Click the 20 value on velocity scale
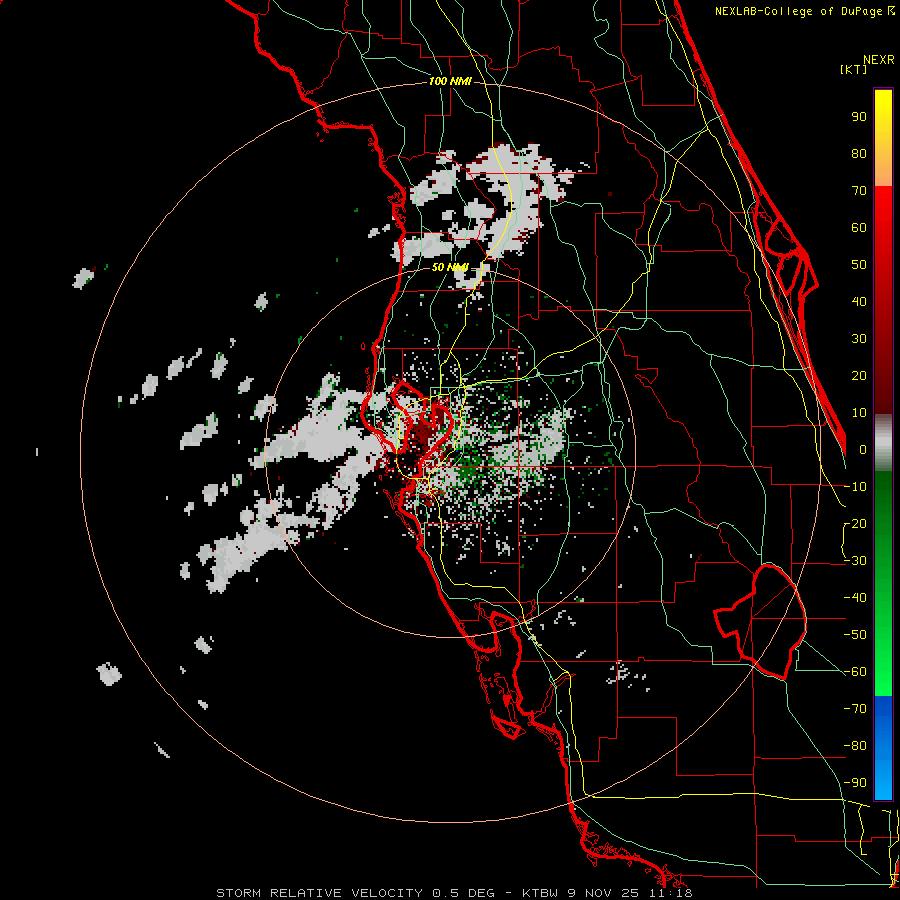The image size is (900, 900). coord(859,375)
